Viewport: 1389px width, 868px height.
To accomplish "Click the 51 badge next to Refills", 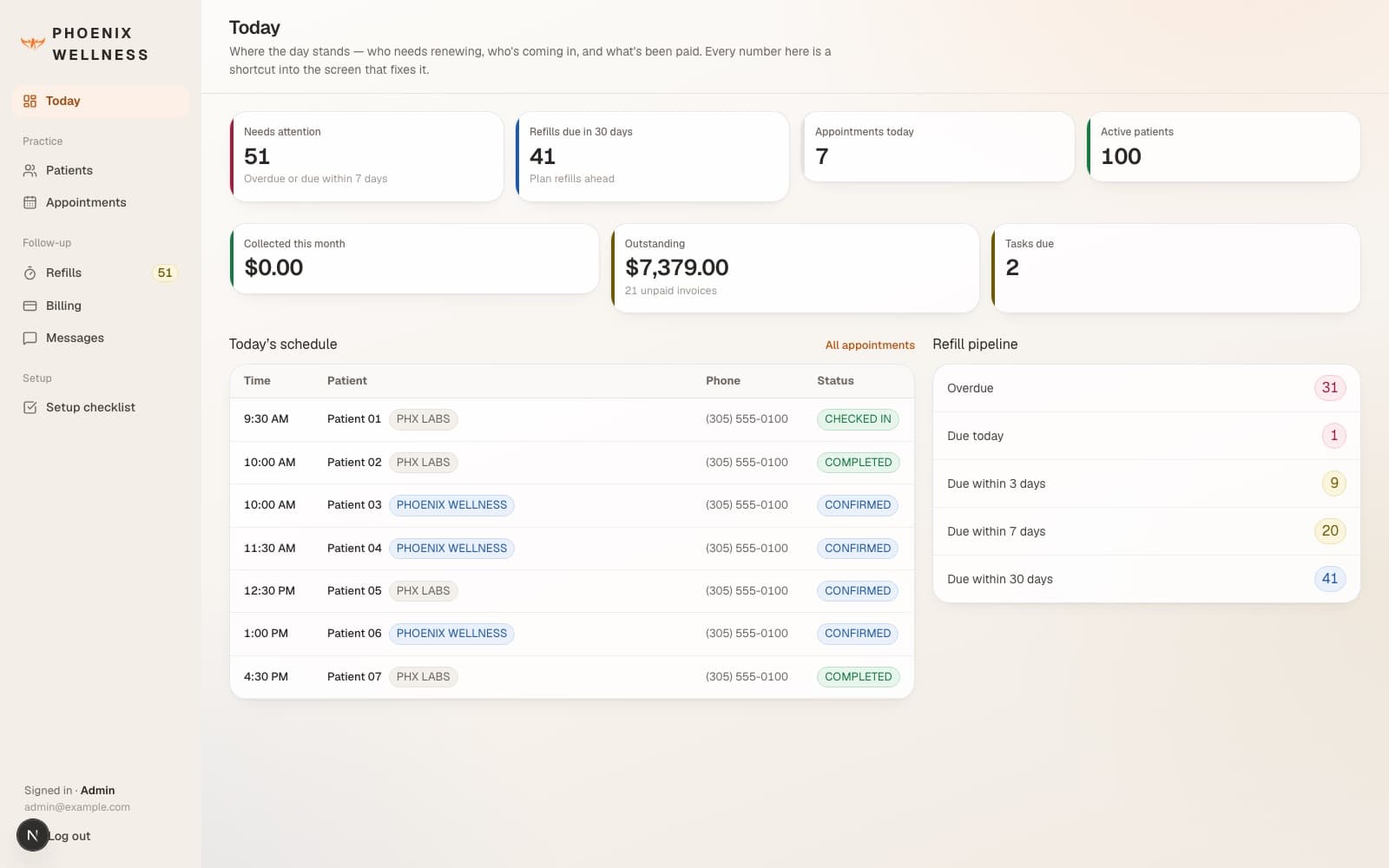I will 165,273.
